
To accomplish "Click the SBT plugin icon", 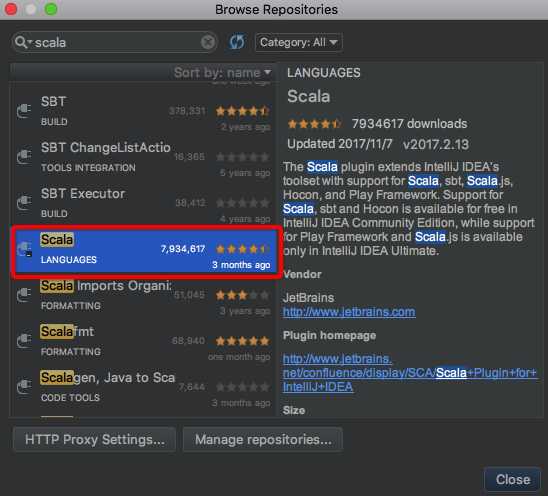I will point(24,111).
